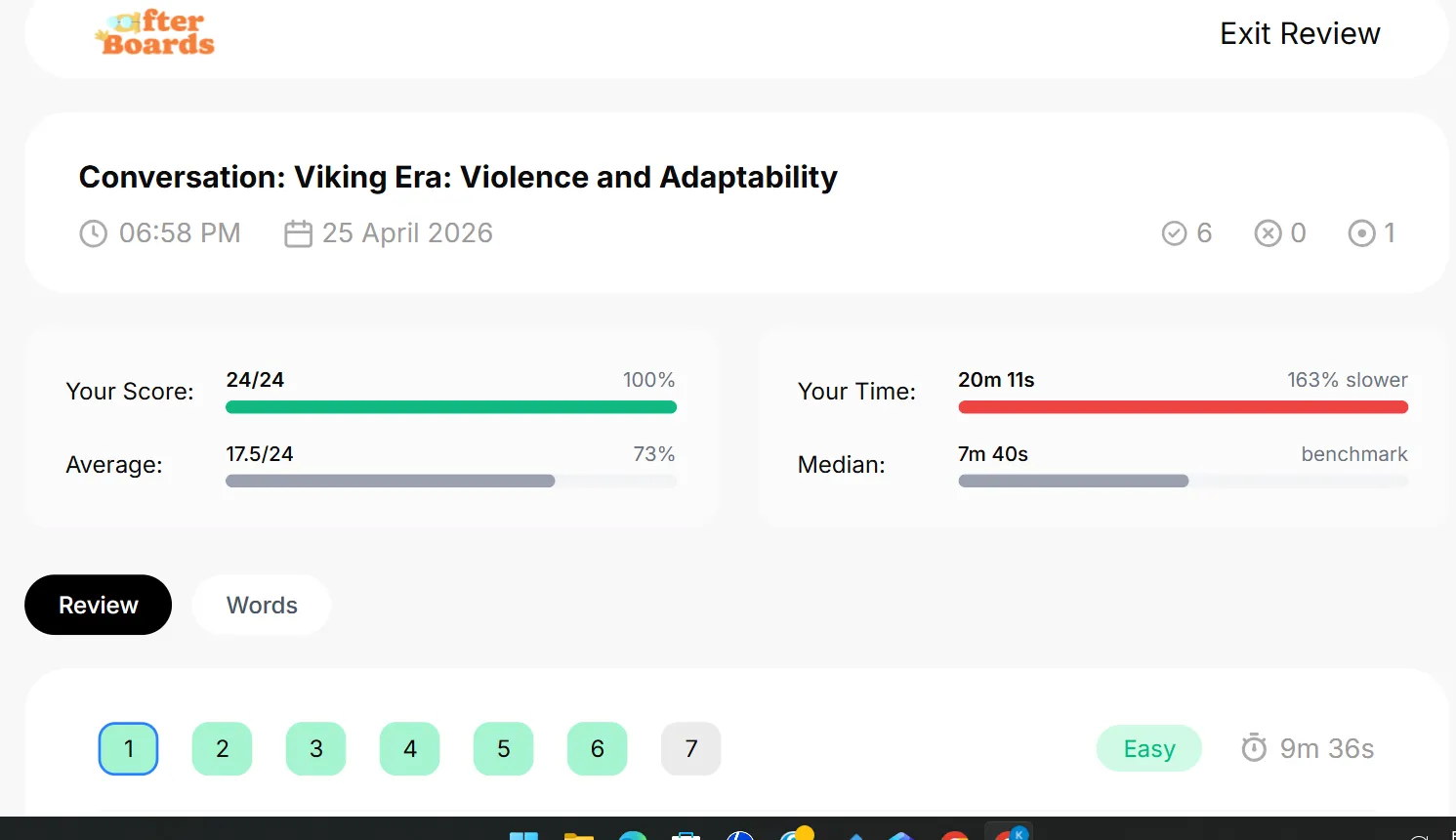Click the stopwatch icon next to 9m 36s
This screenshot has width=1456, height=840.
[x=1254, y=748]
